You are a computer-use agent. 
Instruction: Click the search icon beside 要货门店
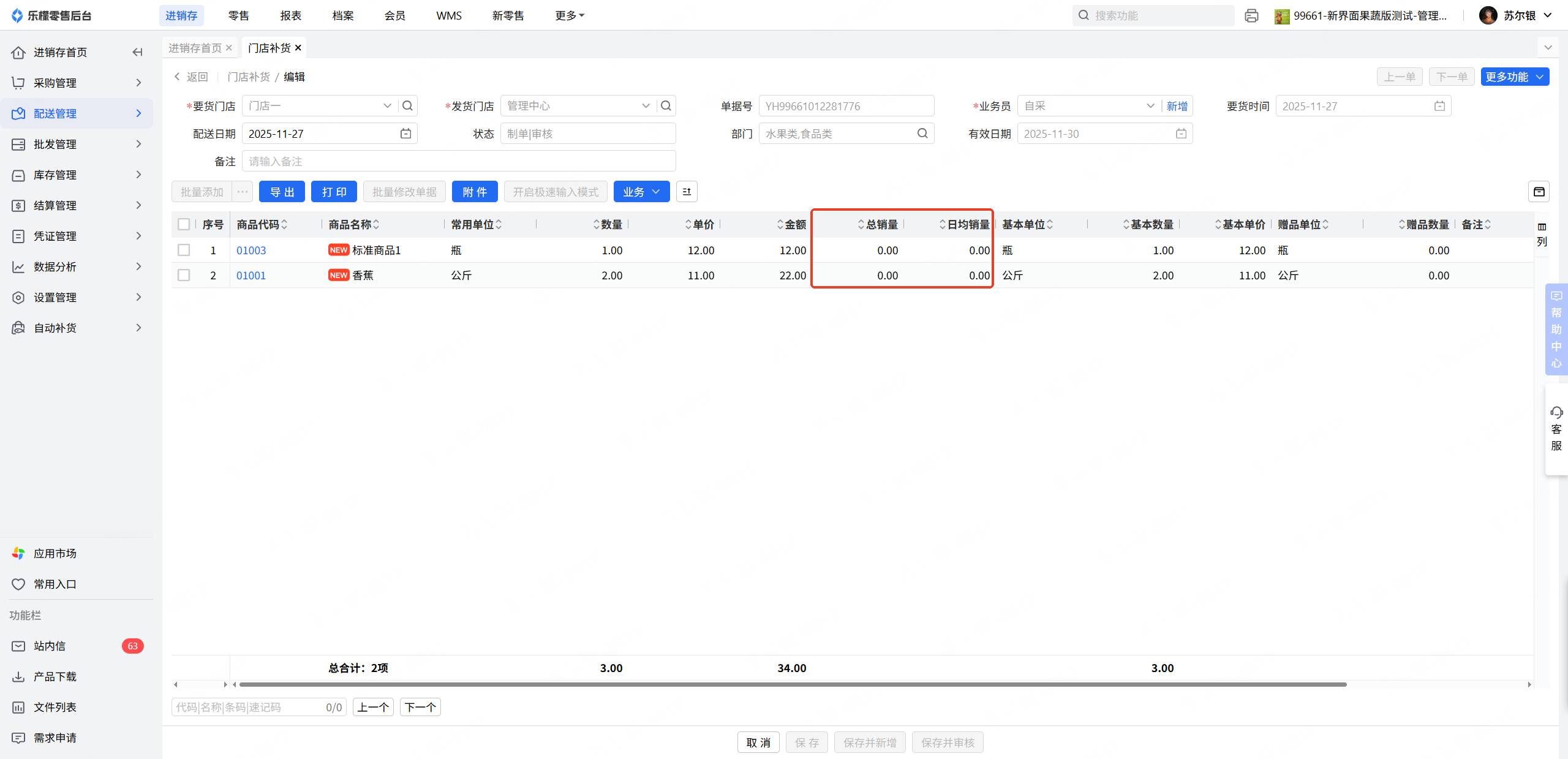coord(407,106)
